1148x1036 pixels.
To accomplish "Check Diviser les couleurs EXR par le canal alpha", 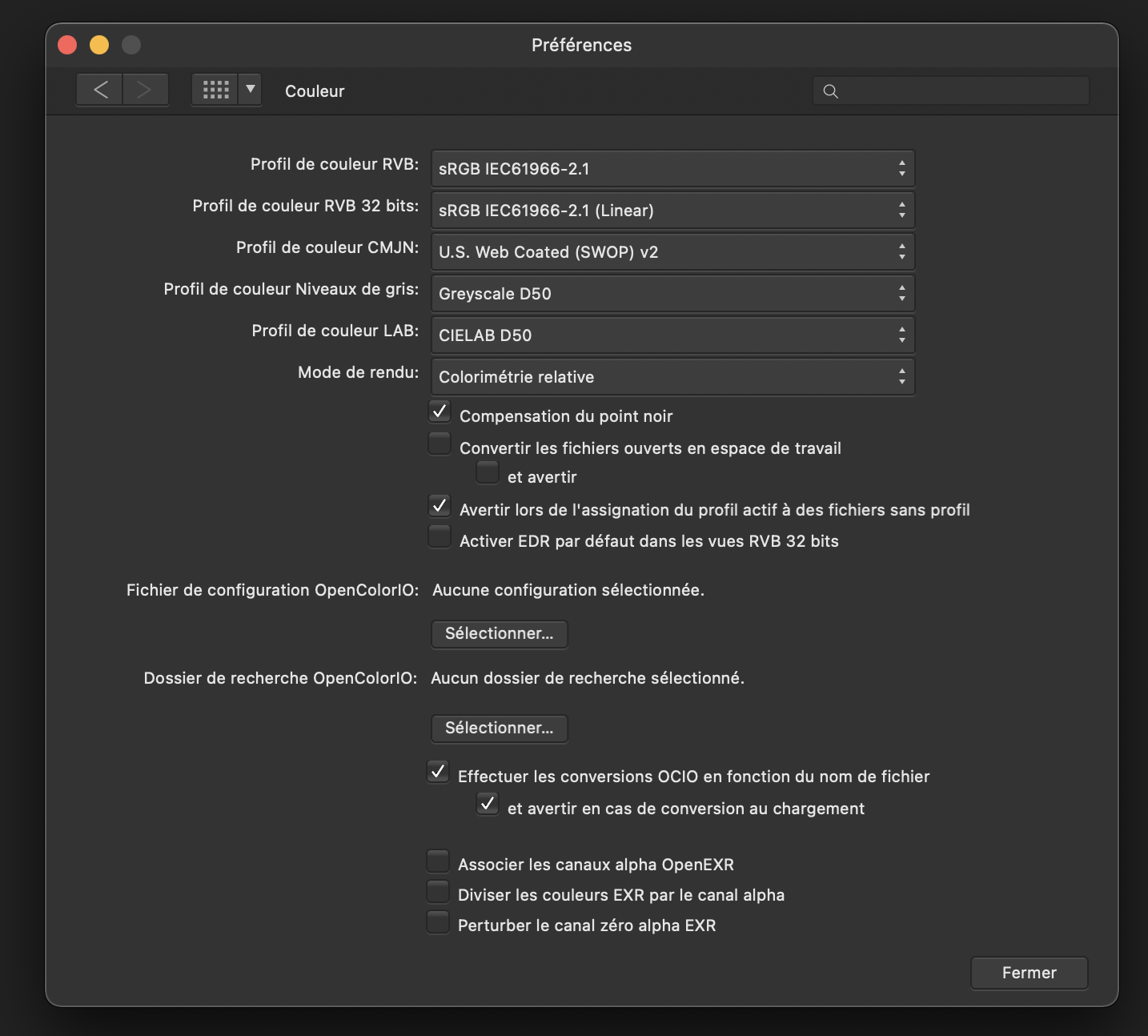I will pos(438,891).
